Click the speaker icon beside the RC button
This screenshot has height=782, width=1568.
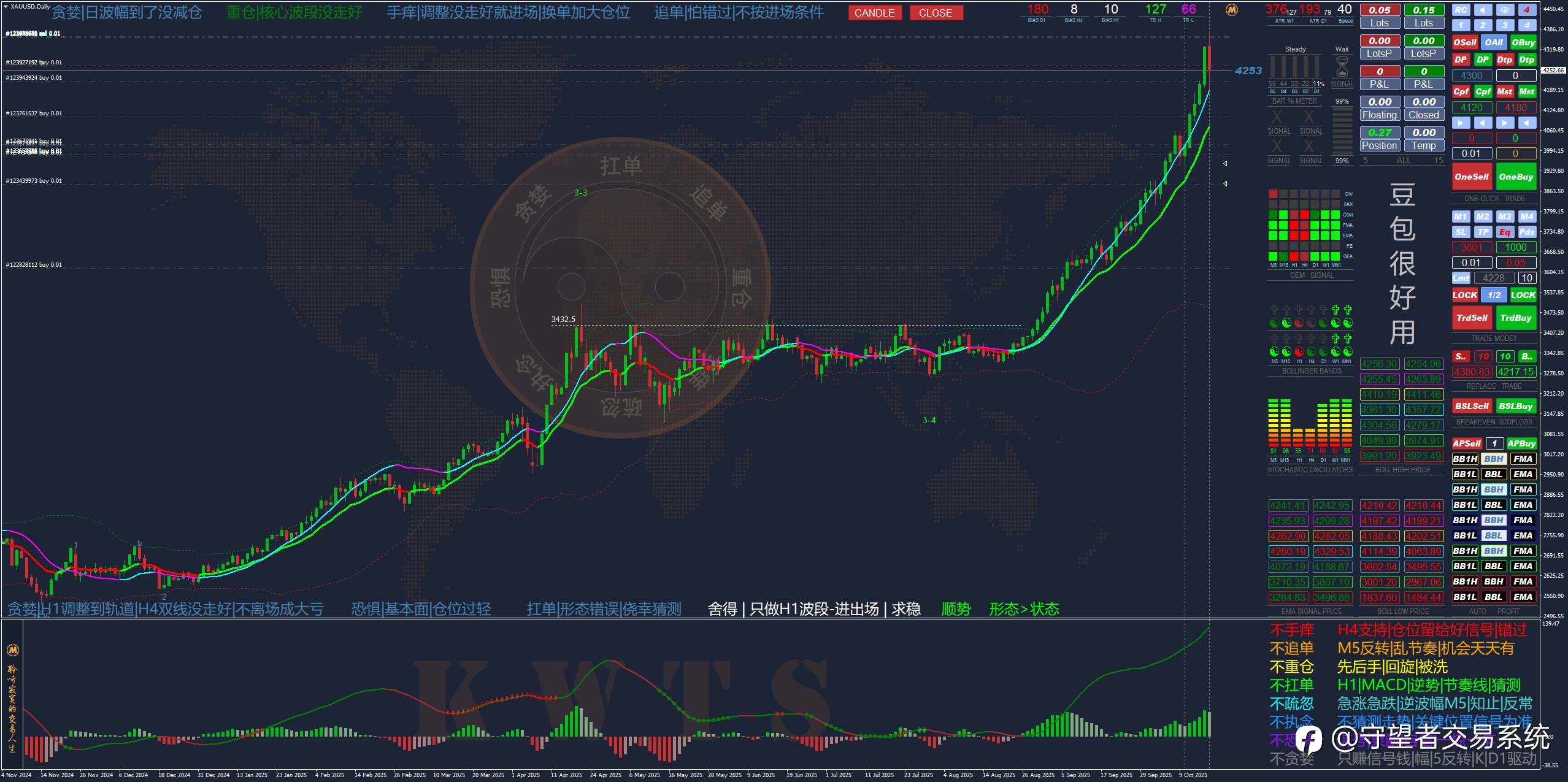1482,10
